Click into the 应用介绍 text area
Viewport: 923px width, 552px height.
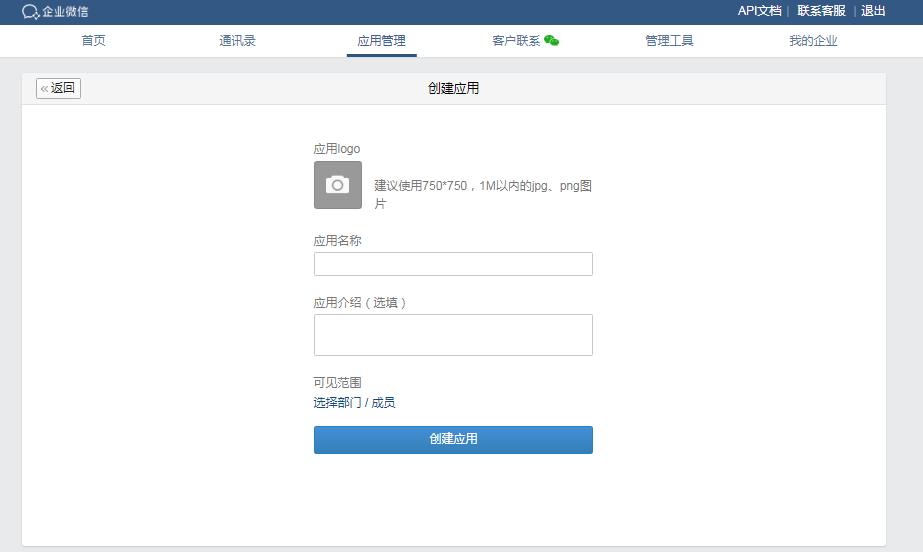[453, 335]
